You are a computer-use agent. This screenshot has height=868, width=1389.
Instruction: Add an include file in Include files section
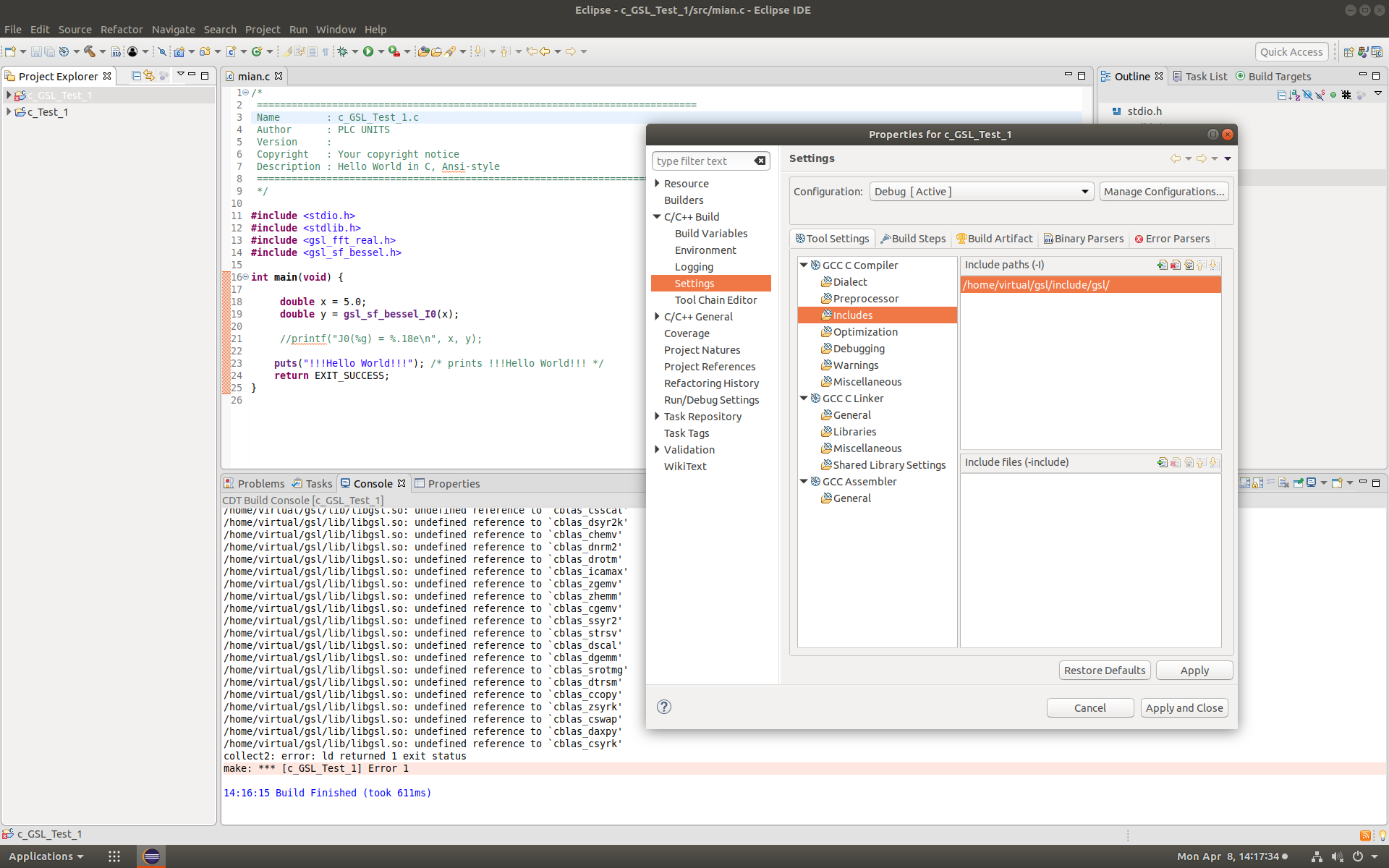pos(1162,462)
